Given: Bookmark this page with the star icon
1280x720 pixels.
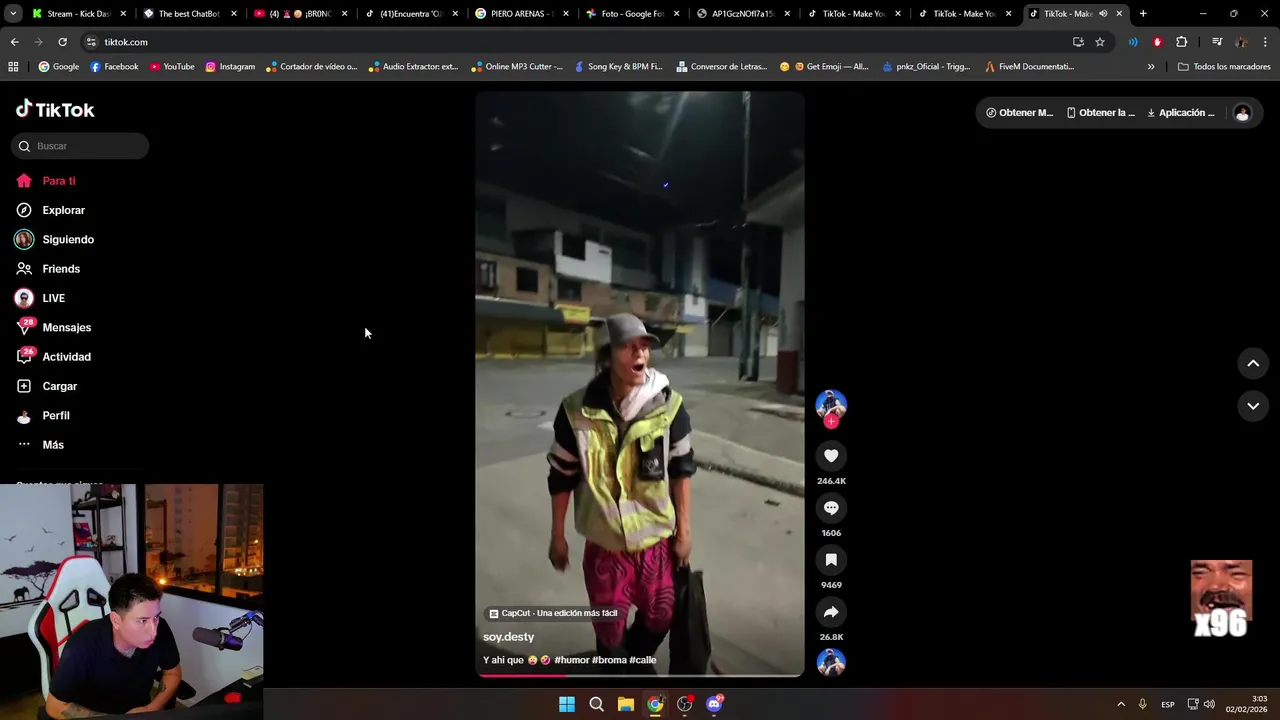Looking at the screenshot, I should point(1100,42).
